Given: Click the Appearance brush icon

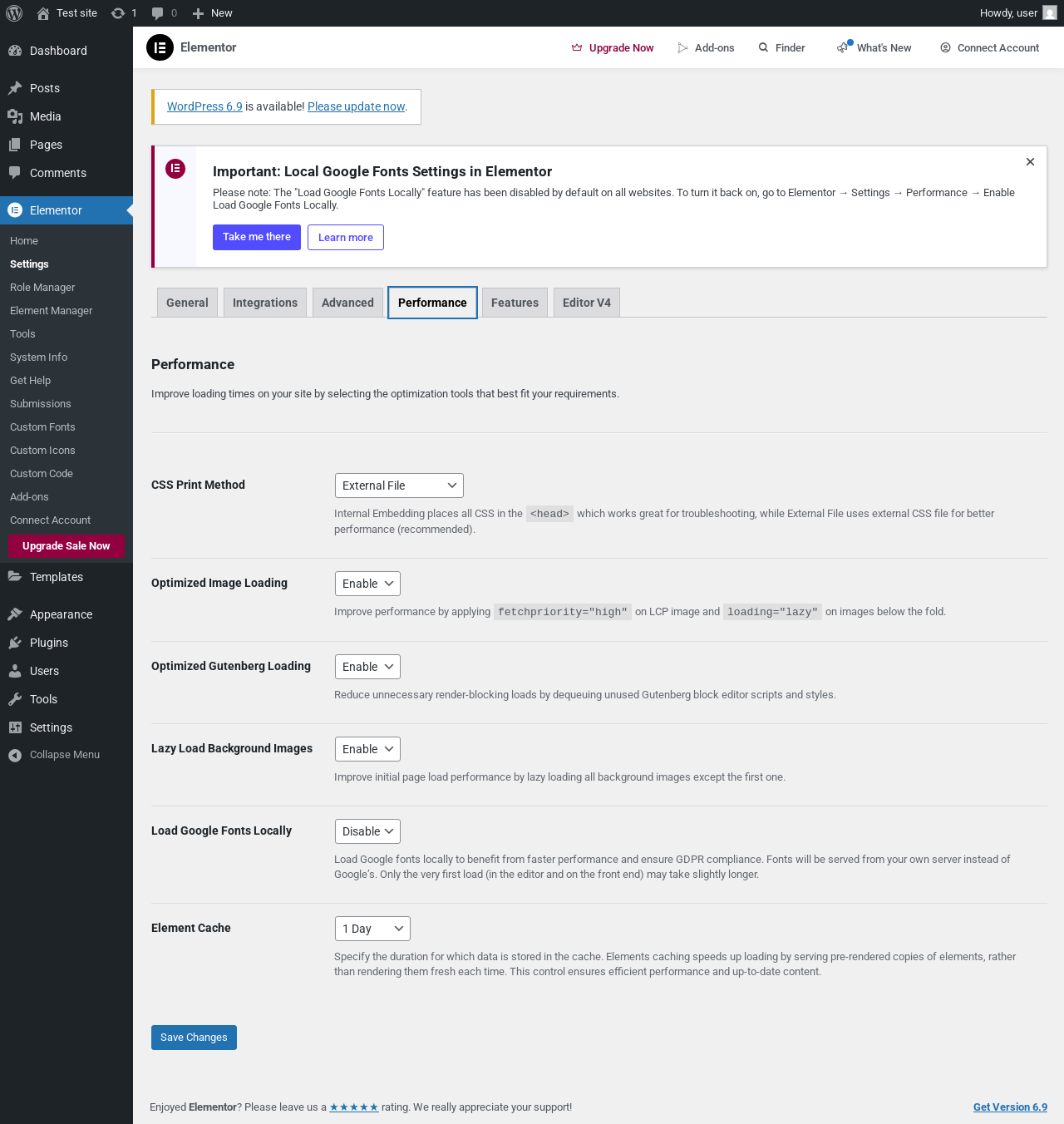Looking at the screenshot, I should coord(15,614).
